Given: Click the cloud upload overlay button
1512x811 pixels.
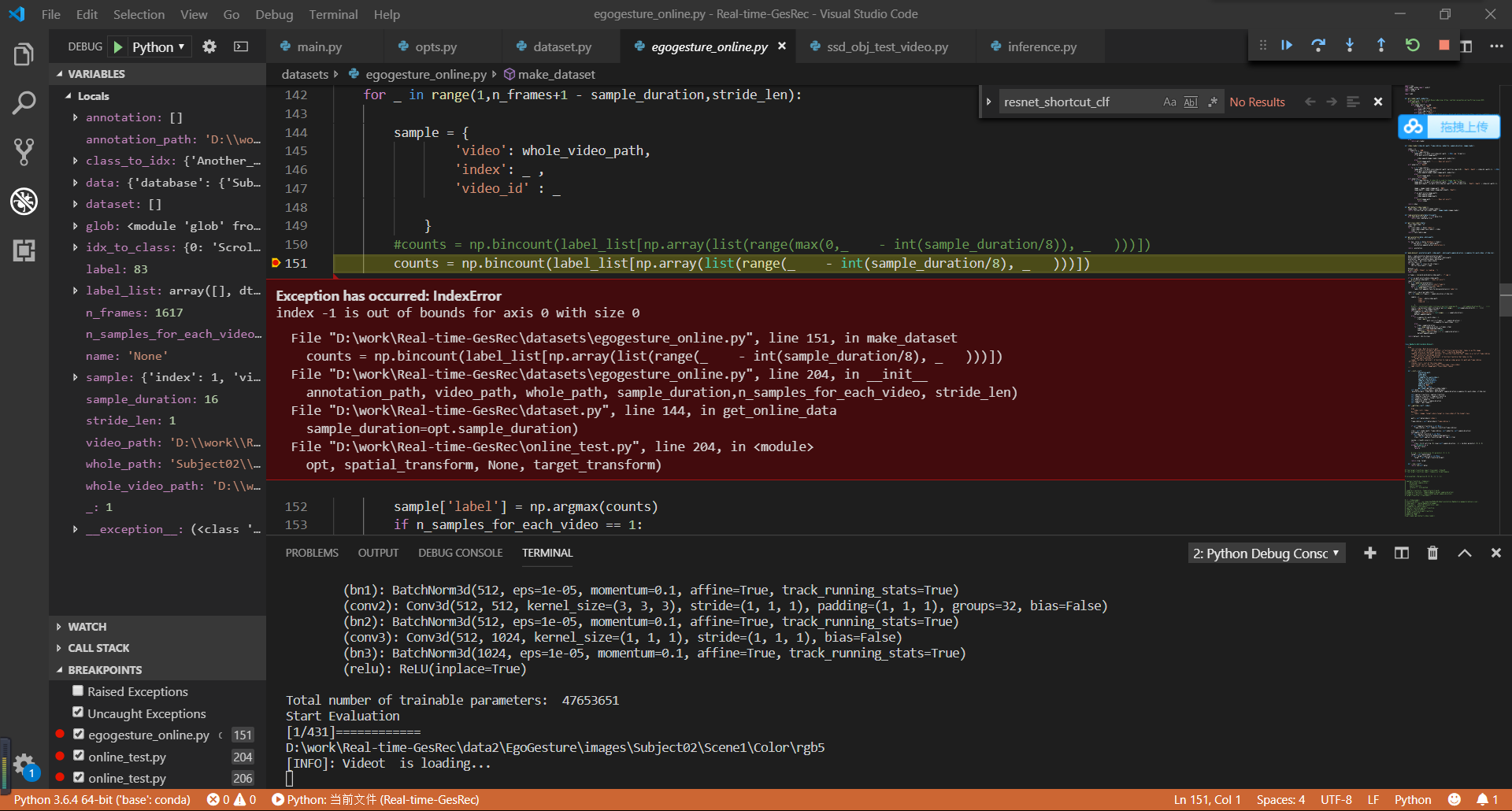Looking at the screenshot, I should (x=1449, y=127).
